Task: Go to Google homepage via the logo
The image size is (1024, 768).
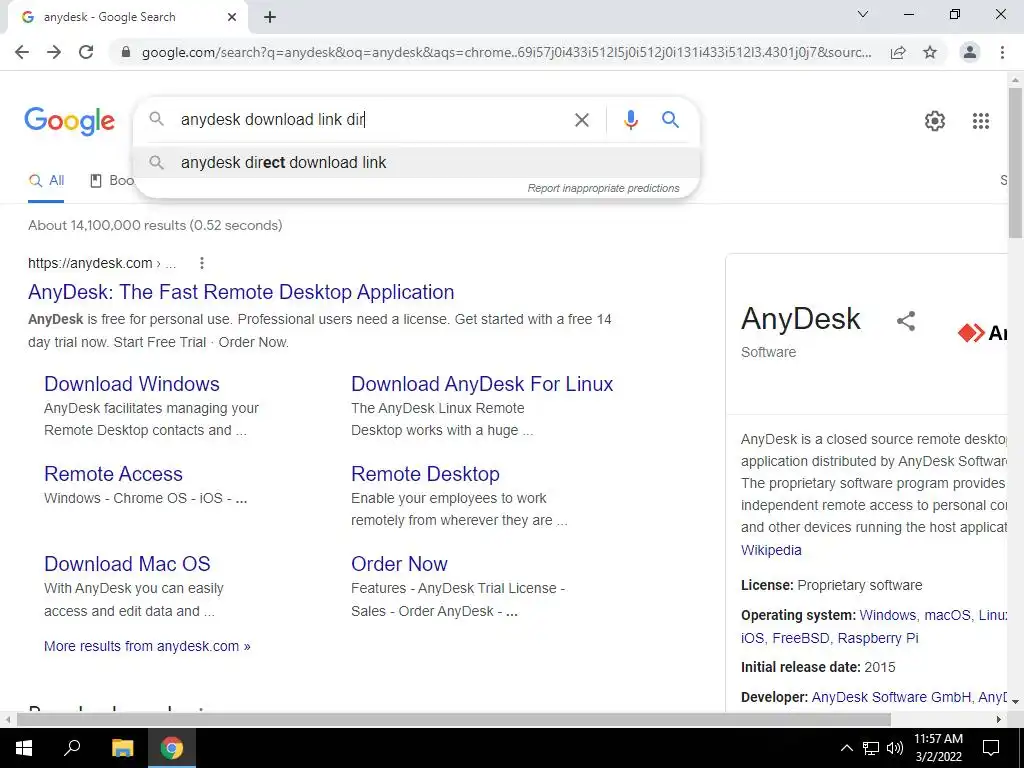Action: click(x=70, y=121)
